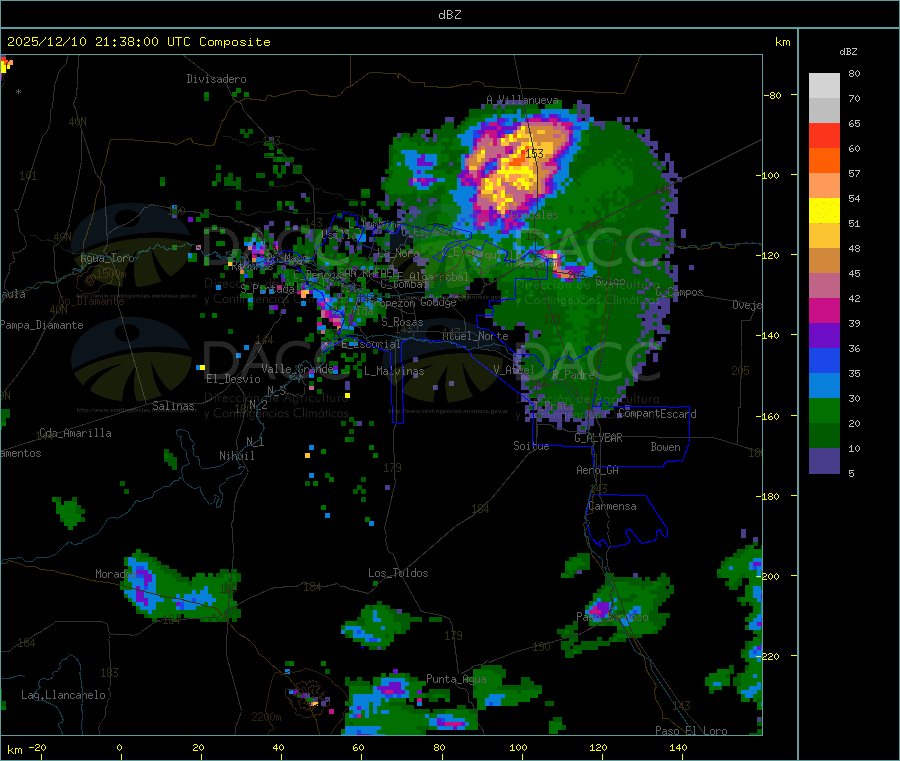Click the Soitue map label
Viewport: 900px width, 761px height.
(531, 446)
